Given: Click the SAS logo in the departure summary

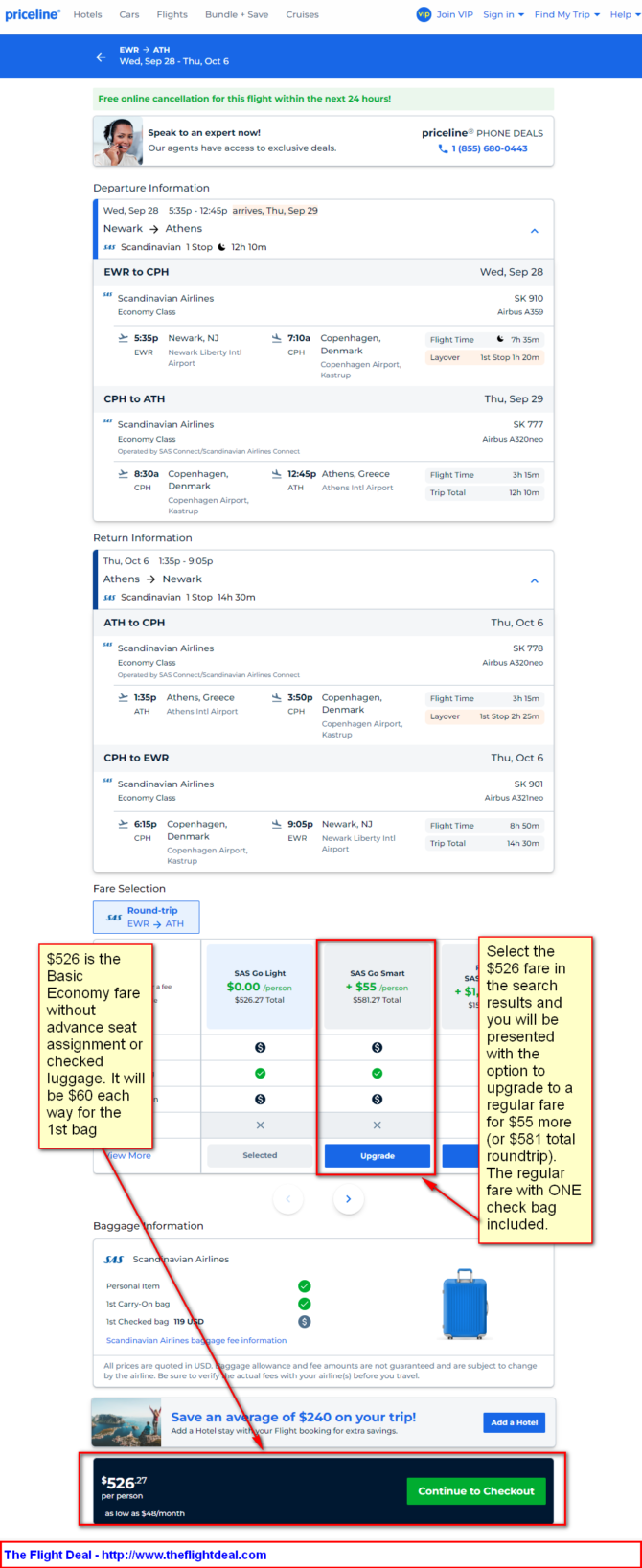Looking at the screenshot, I should [109, 247].
